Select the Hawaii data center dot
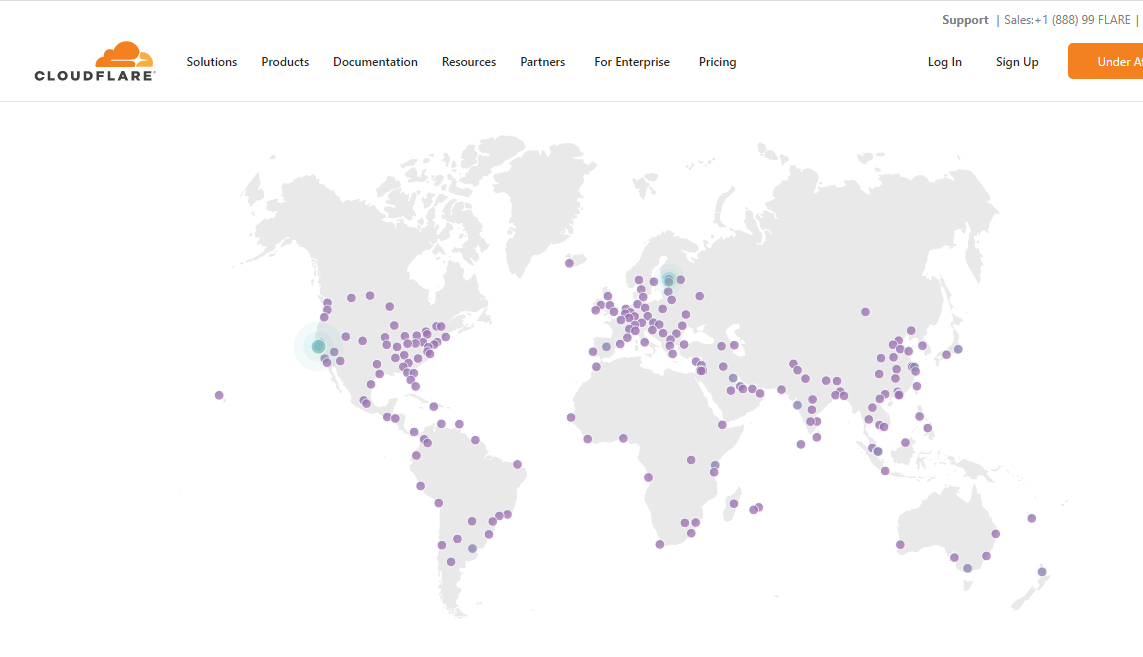This screenshot has height=657, width=1143. coord(219,395)
